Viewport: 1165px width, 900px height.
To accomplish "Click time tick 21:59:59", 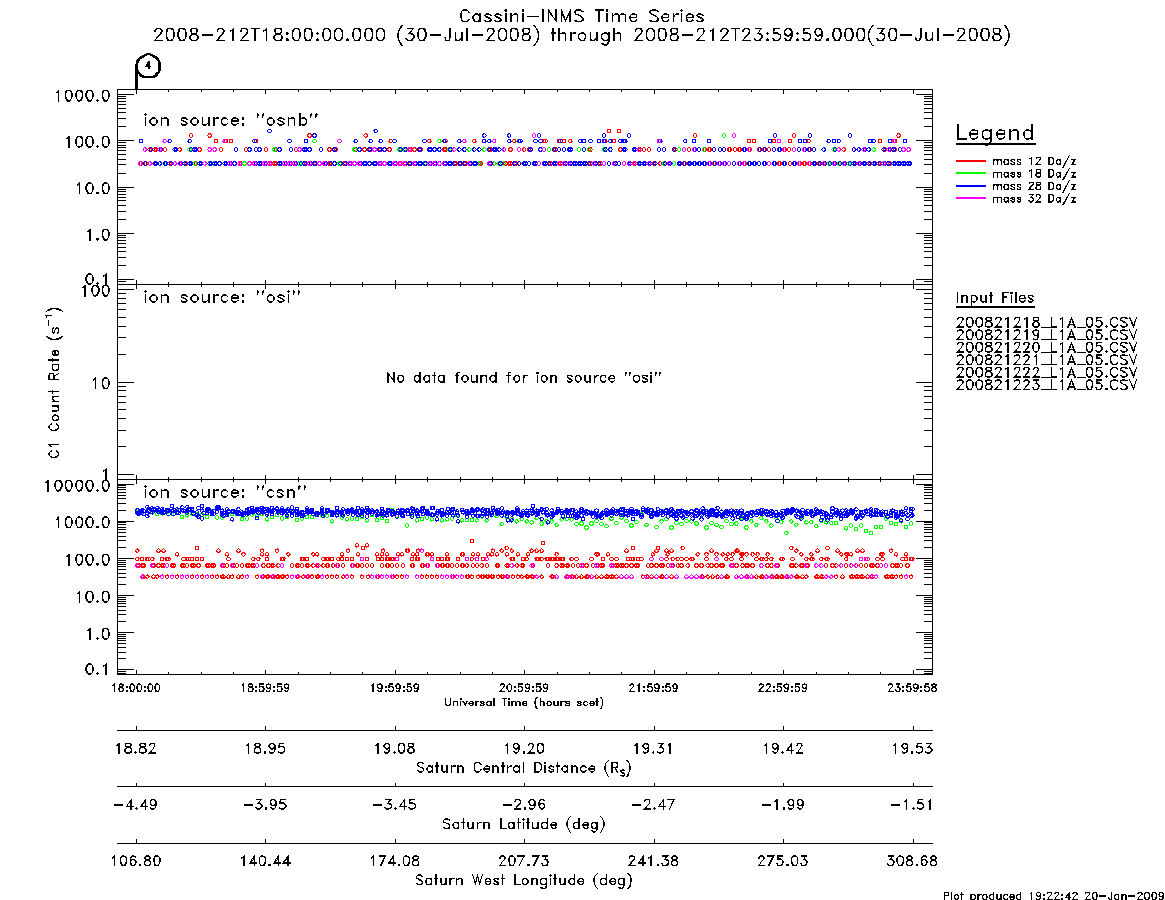I will [653, 688].
